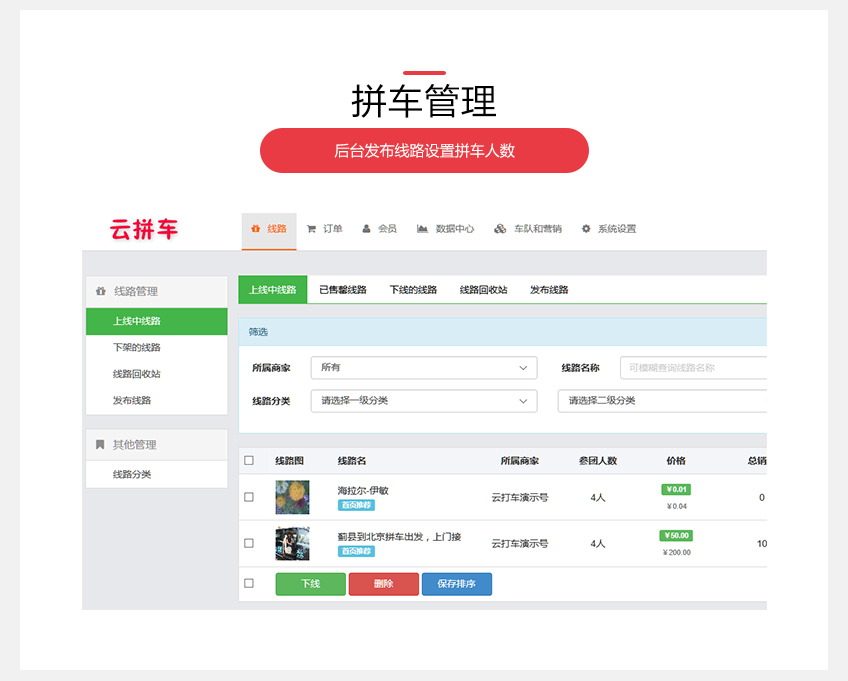Click the 系统设置 gear icon
The width and height of the screenshot is (848, 681).
pos(586,229)
